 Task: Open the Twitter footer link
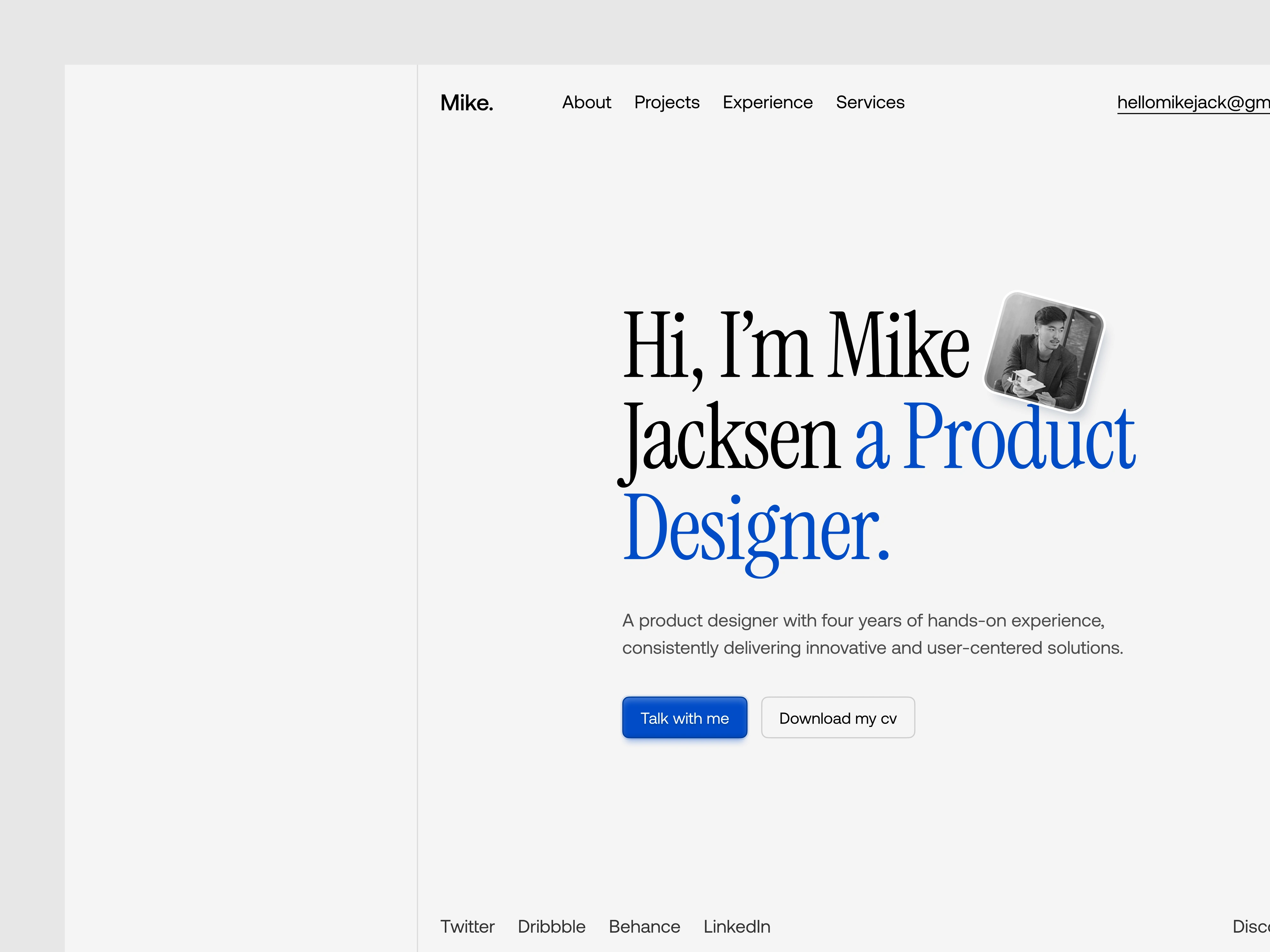pyautogui.click(x=467, y=926)
